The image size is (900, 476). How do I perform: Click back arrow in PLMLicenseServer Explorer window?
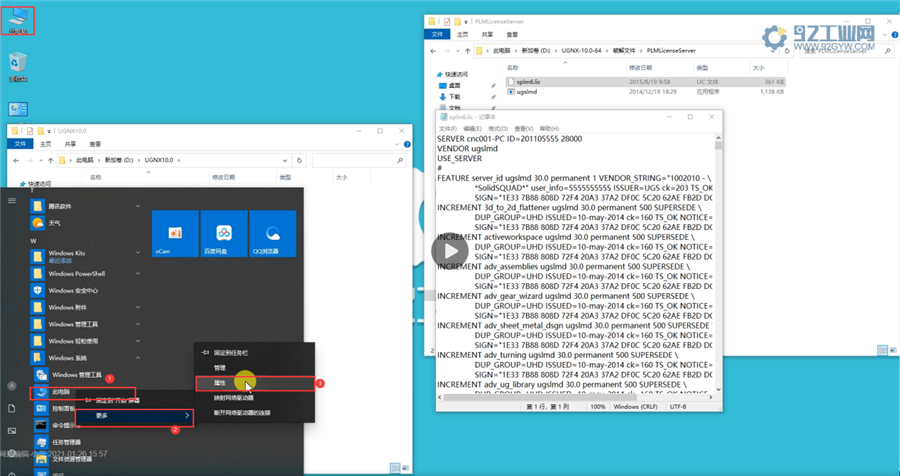[433, 51]
